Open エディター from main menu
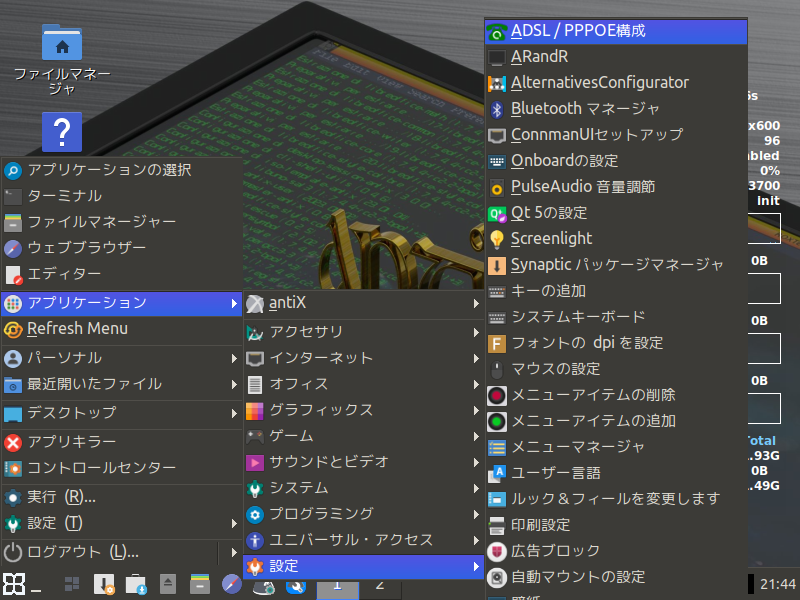 coord(122,274)
